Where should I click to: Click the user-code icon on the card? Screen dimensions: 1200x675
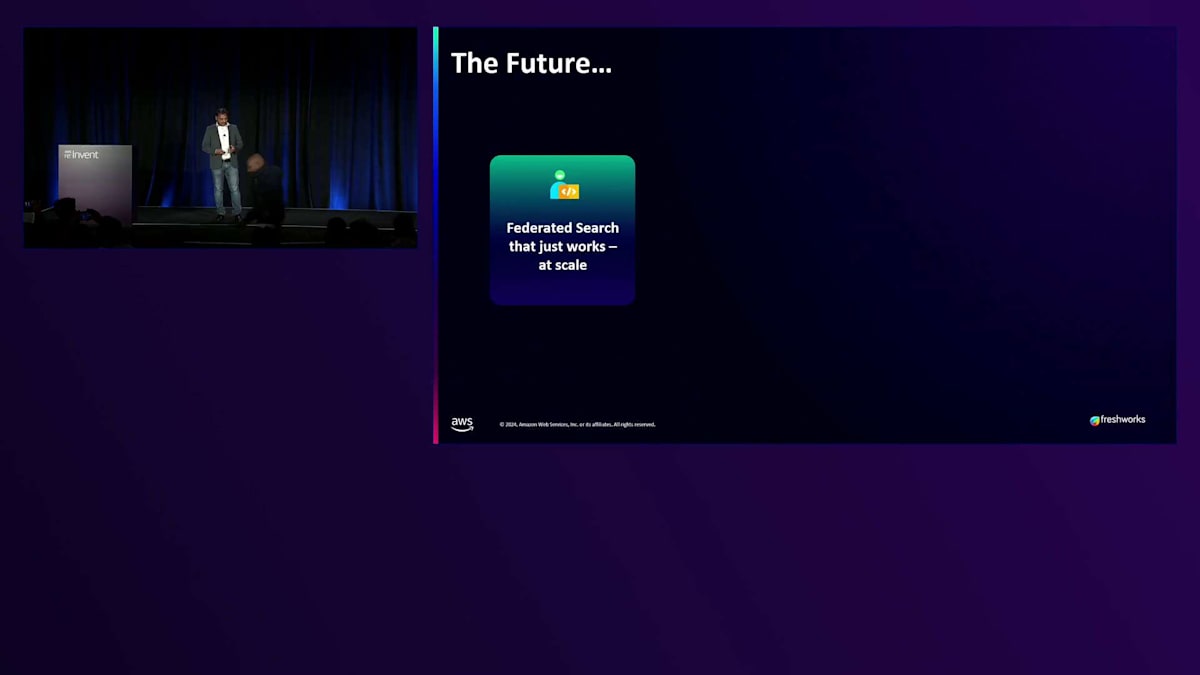point(564,185)
